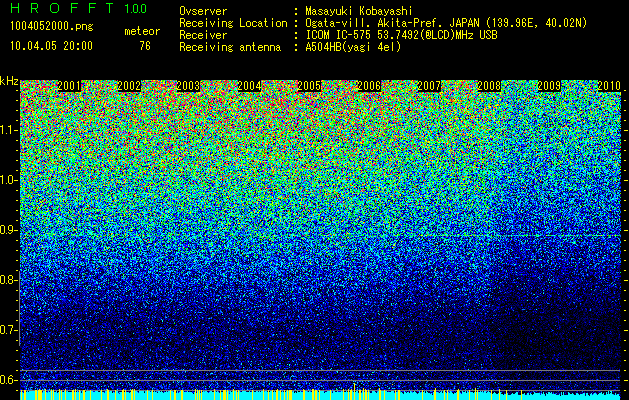
Task: Click the 2001 time marker label
Action: point(69,86)
